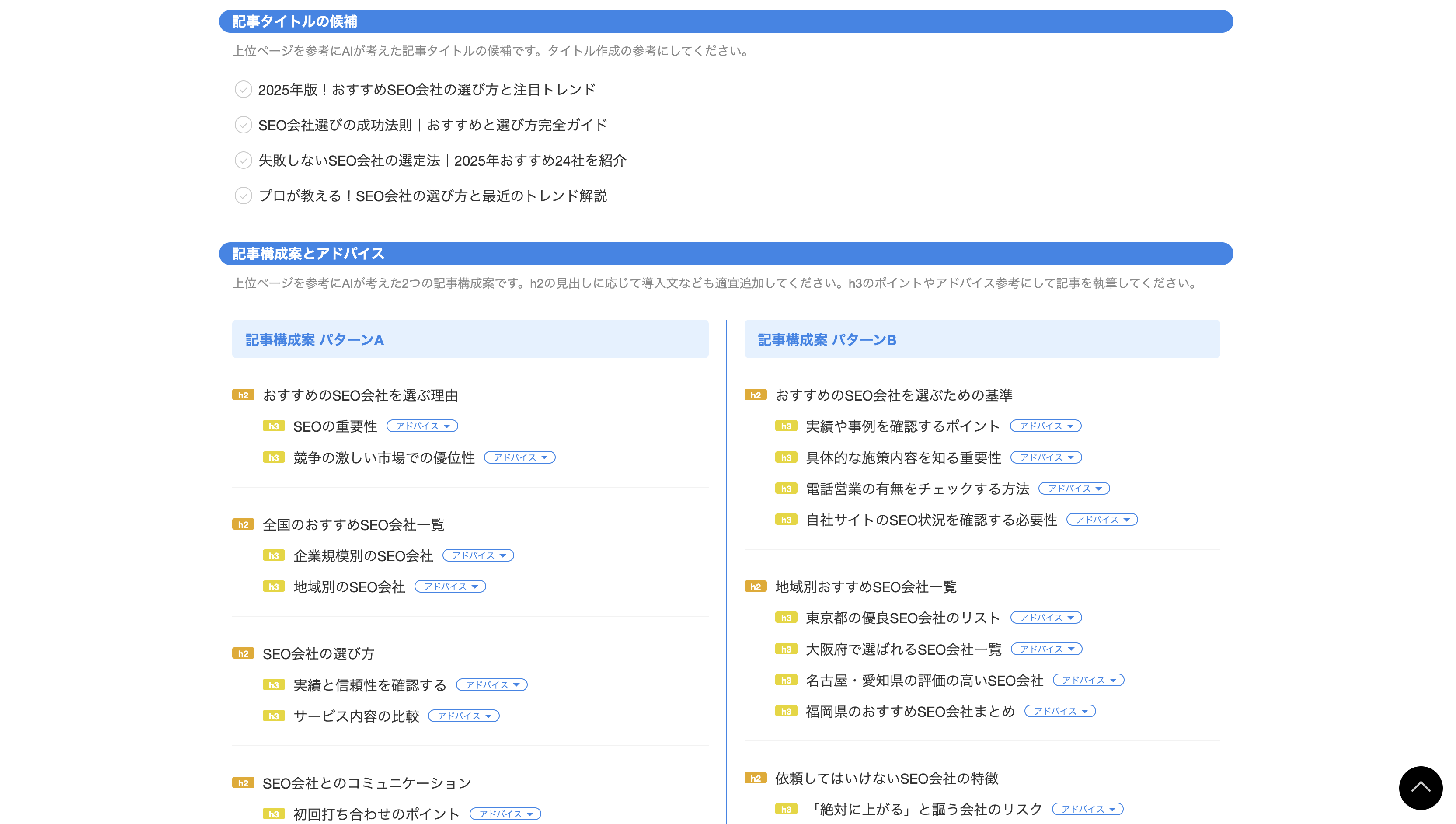Check the title '失敗しないSEO会社の選定法'
This screenshot has height=824, width=1456.
[x=243, y=160]
